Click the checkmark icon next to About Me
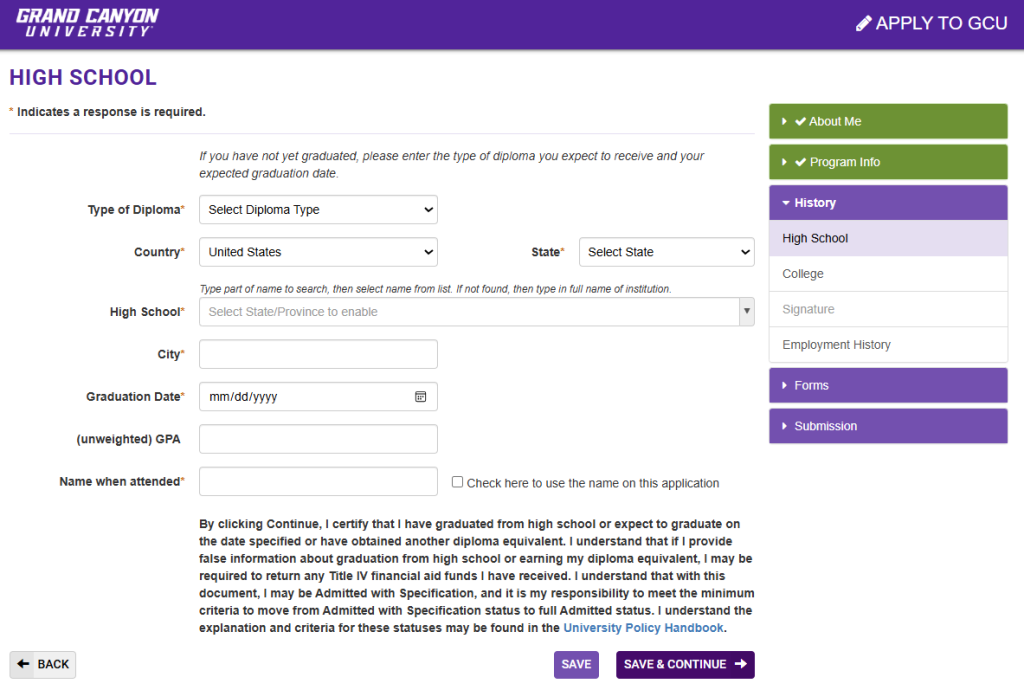The width and height of the screenshot is (1024, 690). tap(800, 122)
